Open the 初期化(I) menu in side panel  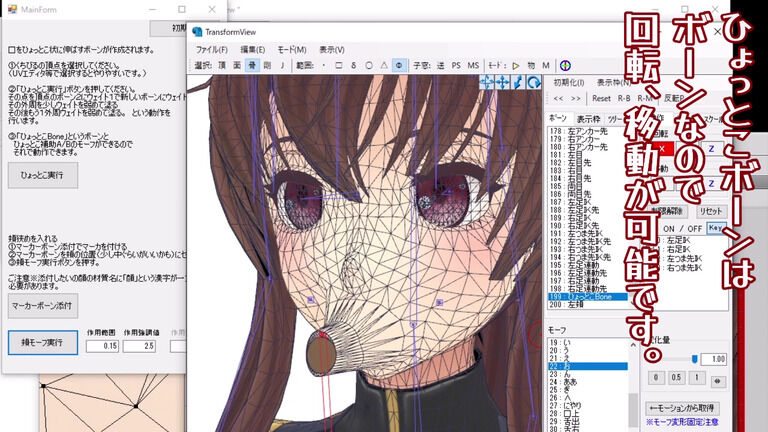569,82
